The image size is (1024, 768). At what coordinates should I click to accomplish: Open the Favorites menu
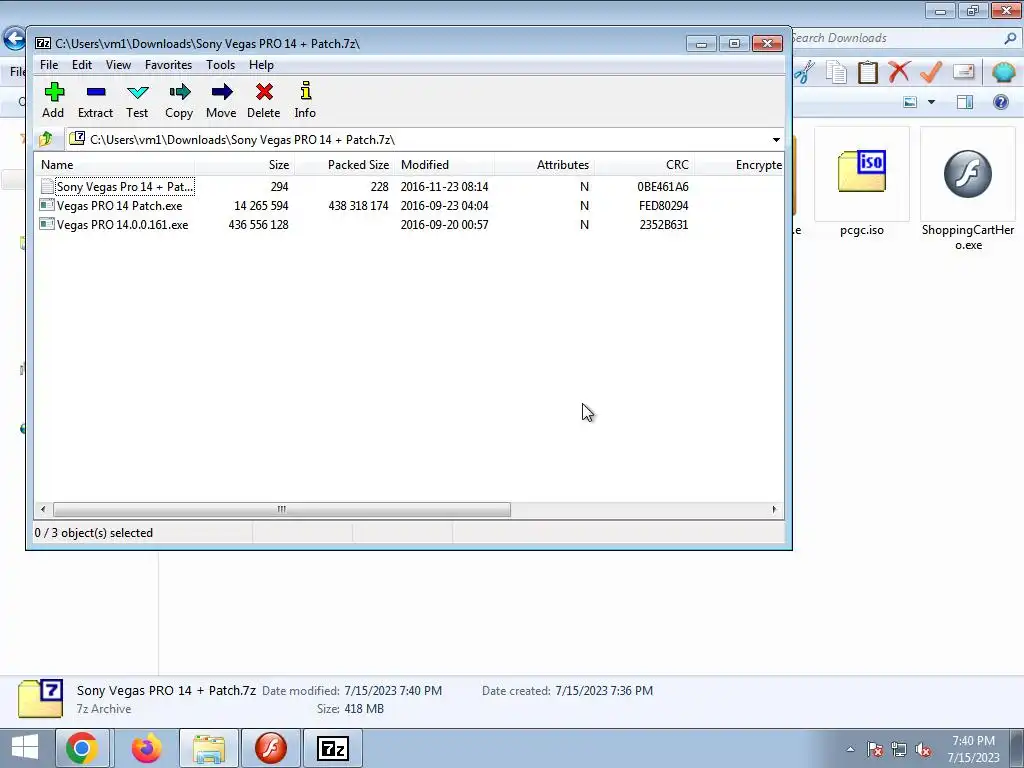tap(168, 65)
